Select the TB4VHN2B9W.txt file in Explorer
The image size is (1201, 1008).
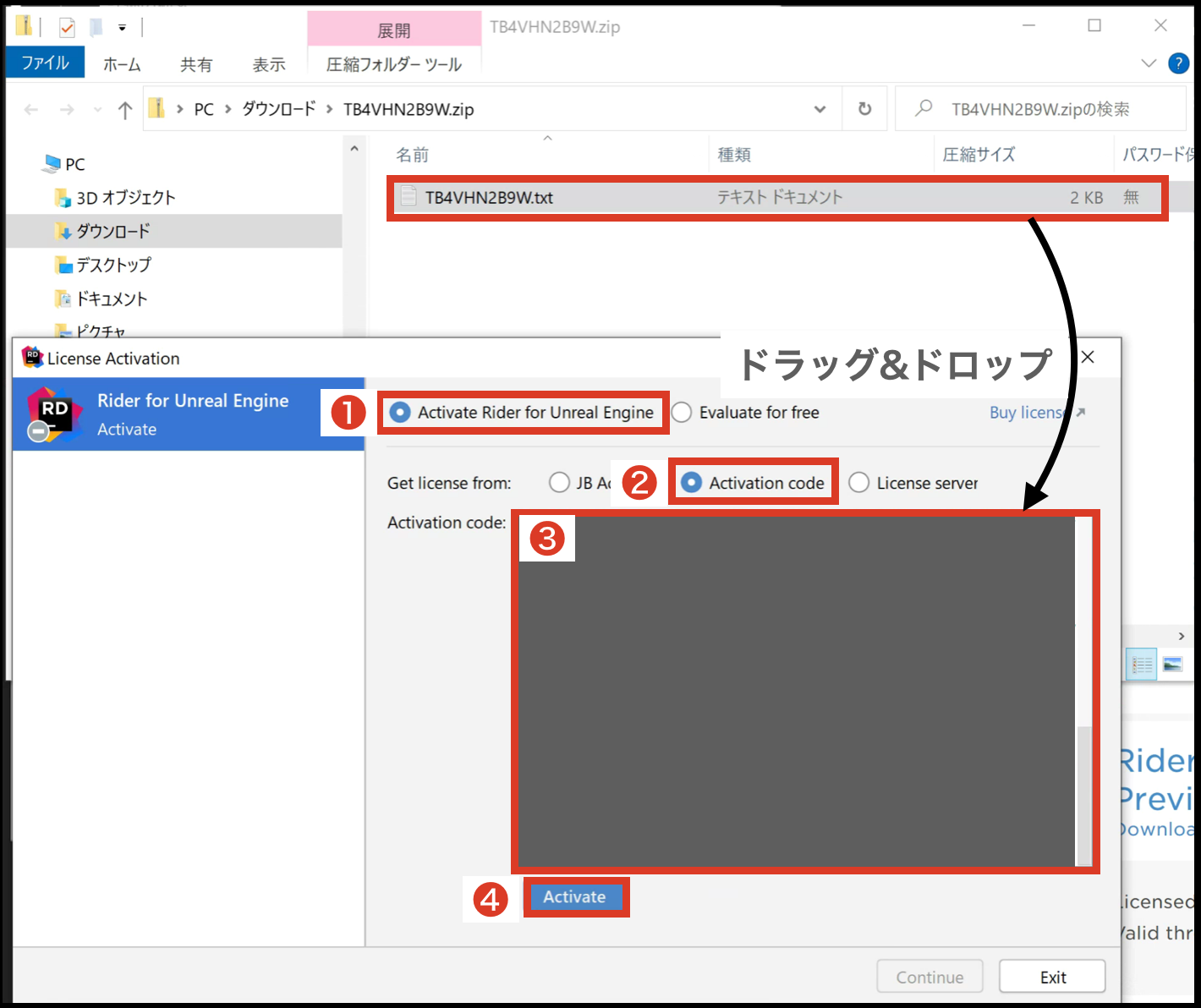776,198
